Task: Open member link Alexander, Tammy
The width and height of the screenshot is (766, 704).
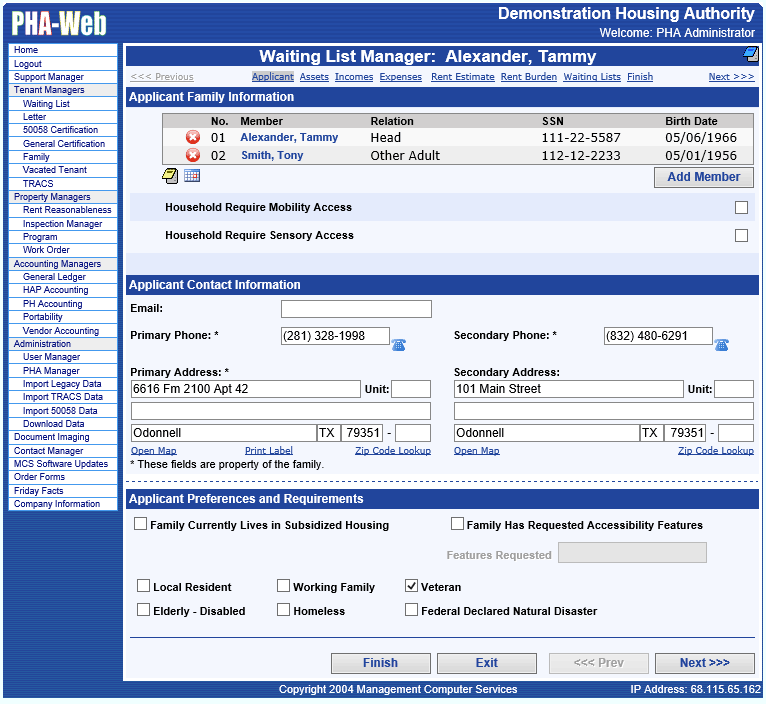Action: 289,137
